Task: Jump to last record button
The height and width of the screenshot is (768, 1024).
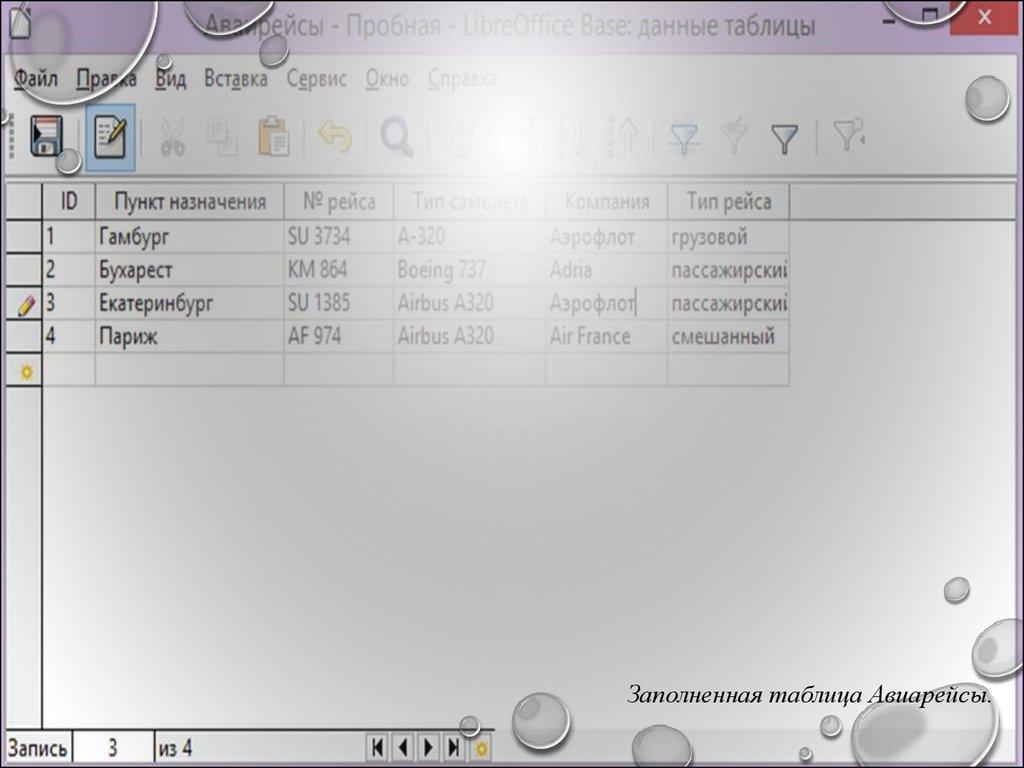Action: coord(454,747)
